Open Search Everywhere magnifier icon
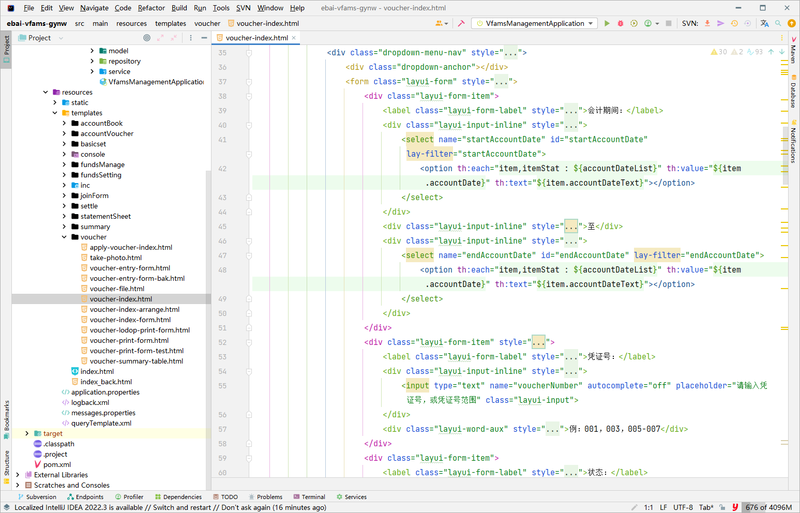The height and width of the screenshot is (513, 800). [778, 22]
